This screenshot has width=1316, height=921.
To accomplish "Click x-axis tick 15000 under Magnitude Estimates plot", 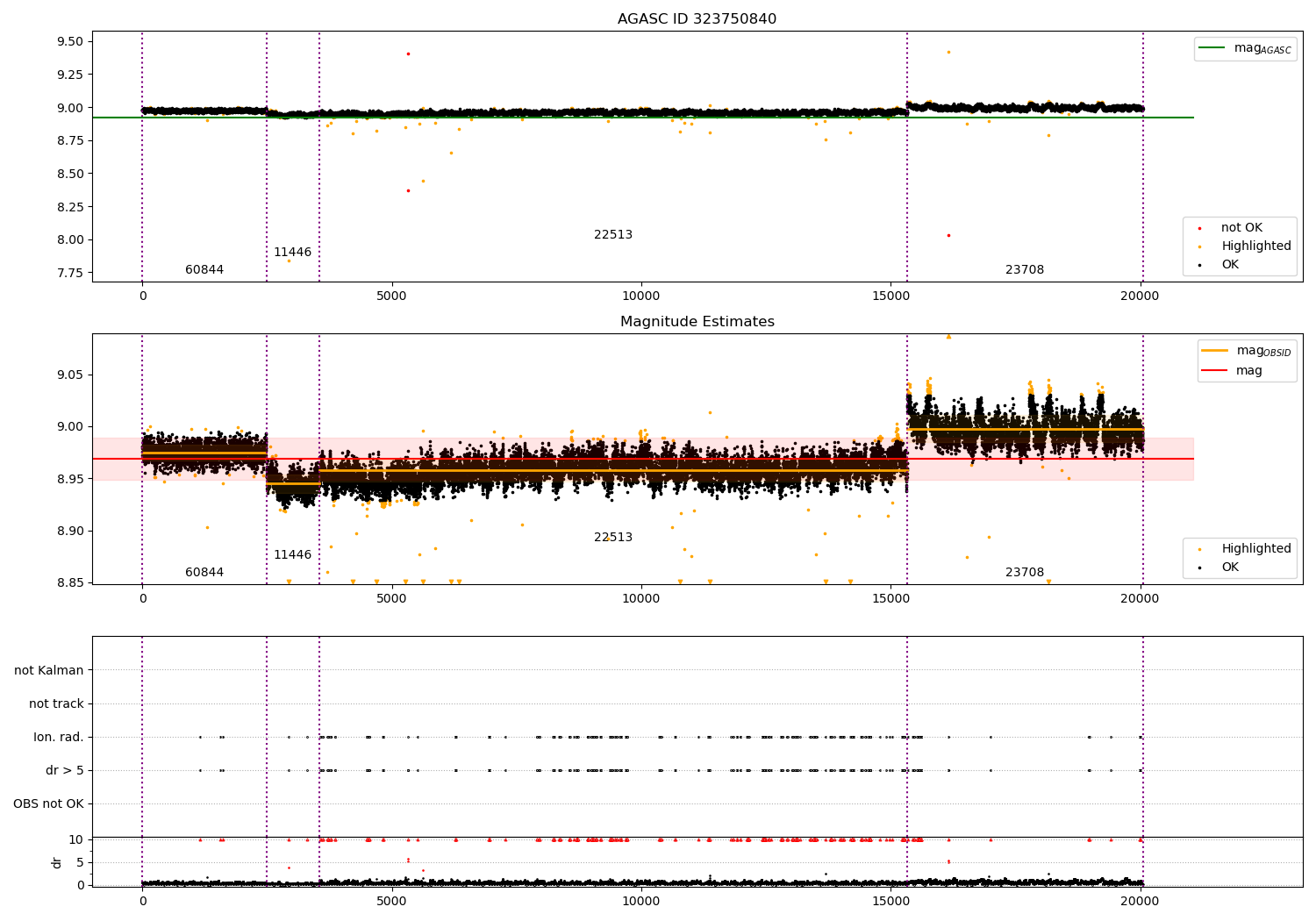I will pos(890,599).
